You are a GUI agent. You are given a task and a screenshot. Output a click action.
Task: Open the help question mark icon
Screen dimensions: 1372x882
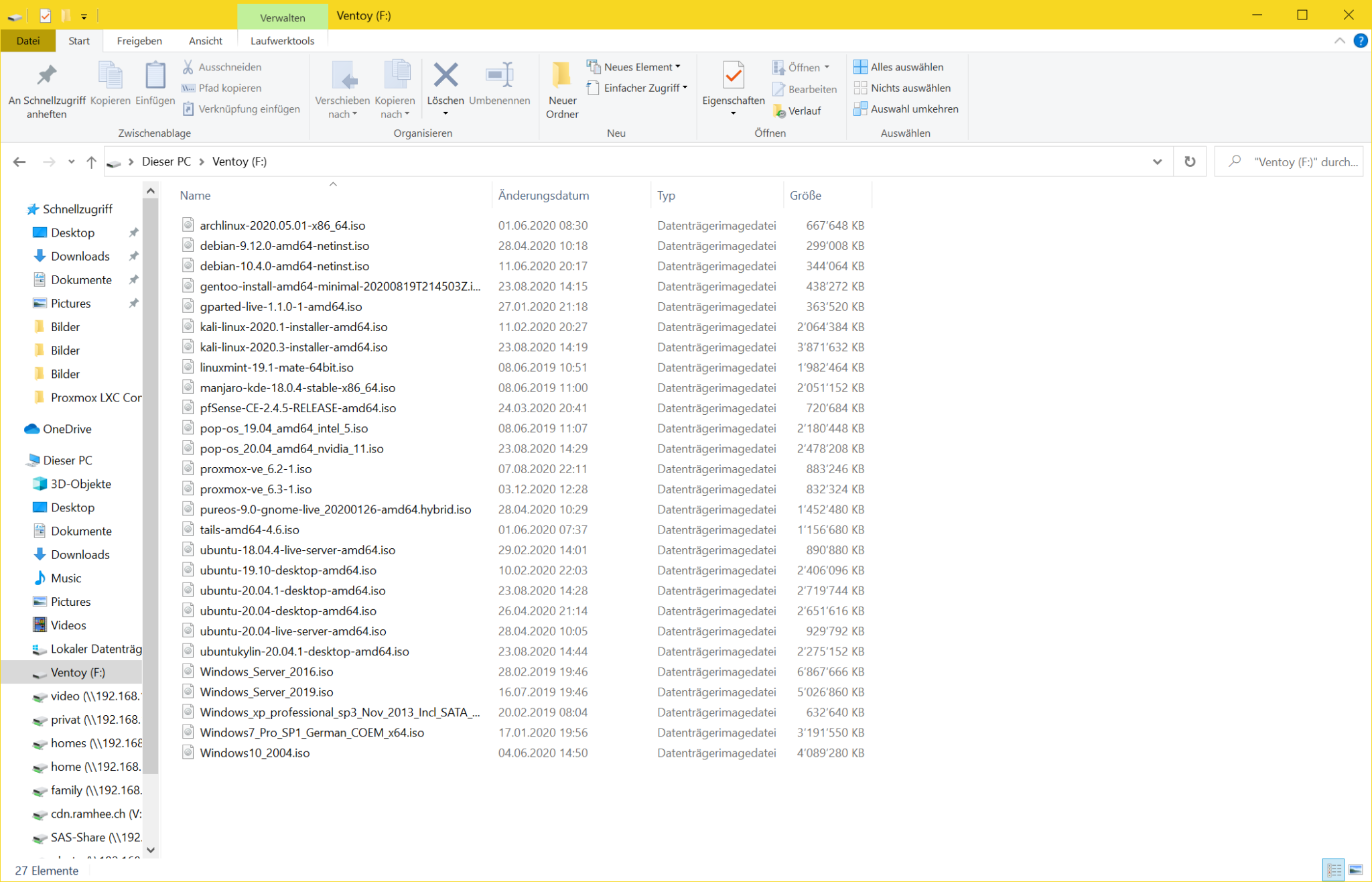point(1360,41)
